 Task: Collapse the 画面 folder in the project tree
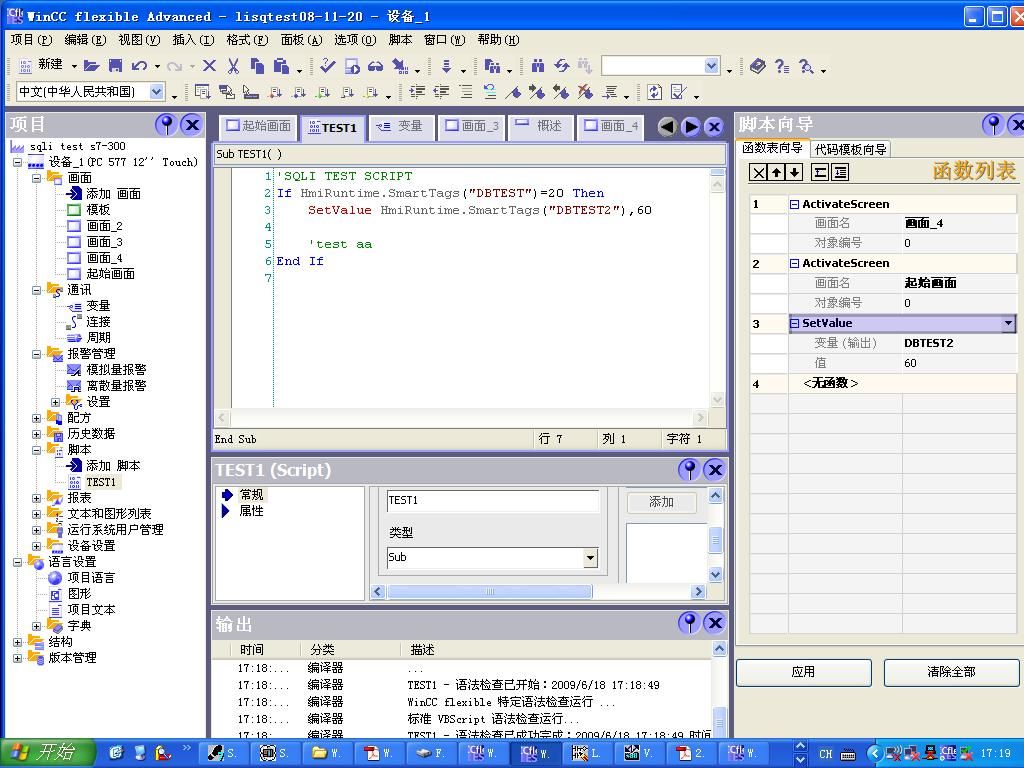click(x=37, y=178)
